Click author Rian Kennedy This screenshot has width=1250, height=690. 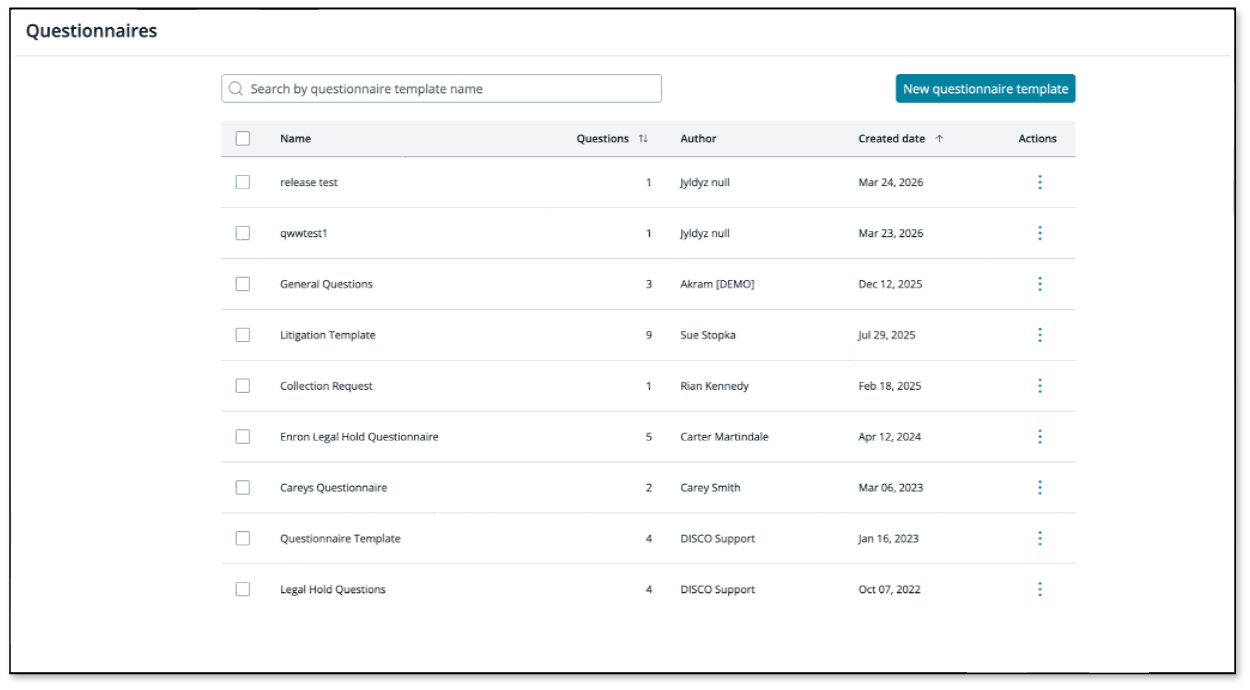[x=714, y=386]
